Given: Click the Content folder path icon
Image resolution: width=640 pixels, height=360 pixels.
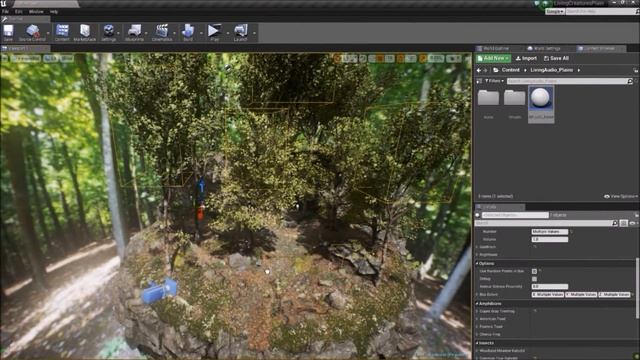Looking at the screenshot, I should click(496, 70).
